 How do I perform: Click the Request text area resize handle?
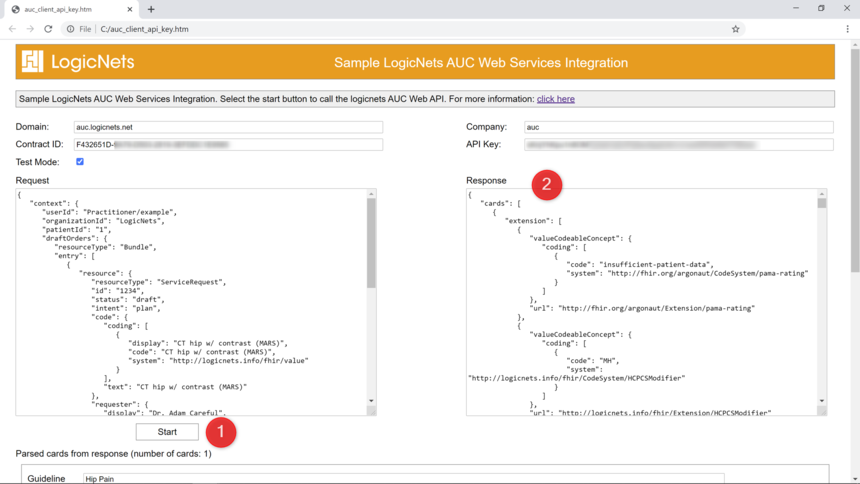pos(372,411)
